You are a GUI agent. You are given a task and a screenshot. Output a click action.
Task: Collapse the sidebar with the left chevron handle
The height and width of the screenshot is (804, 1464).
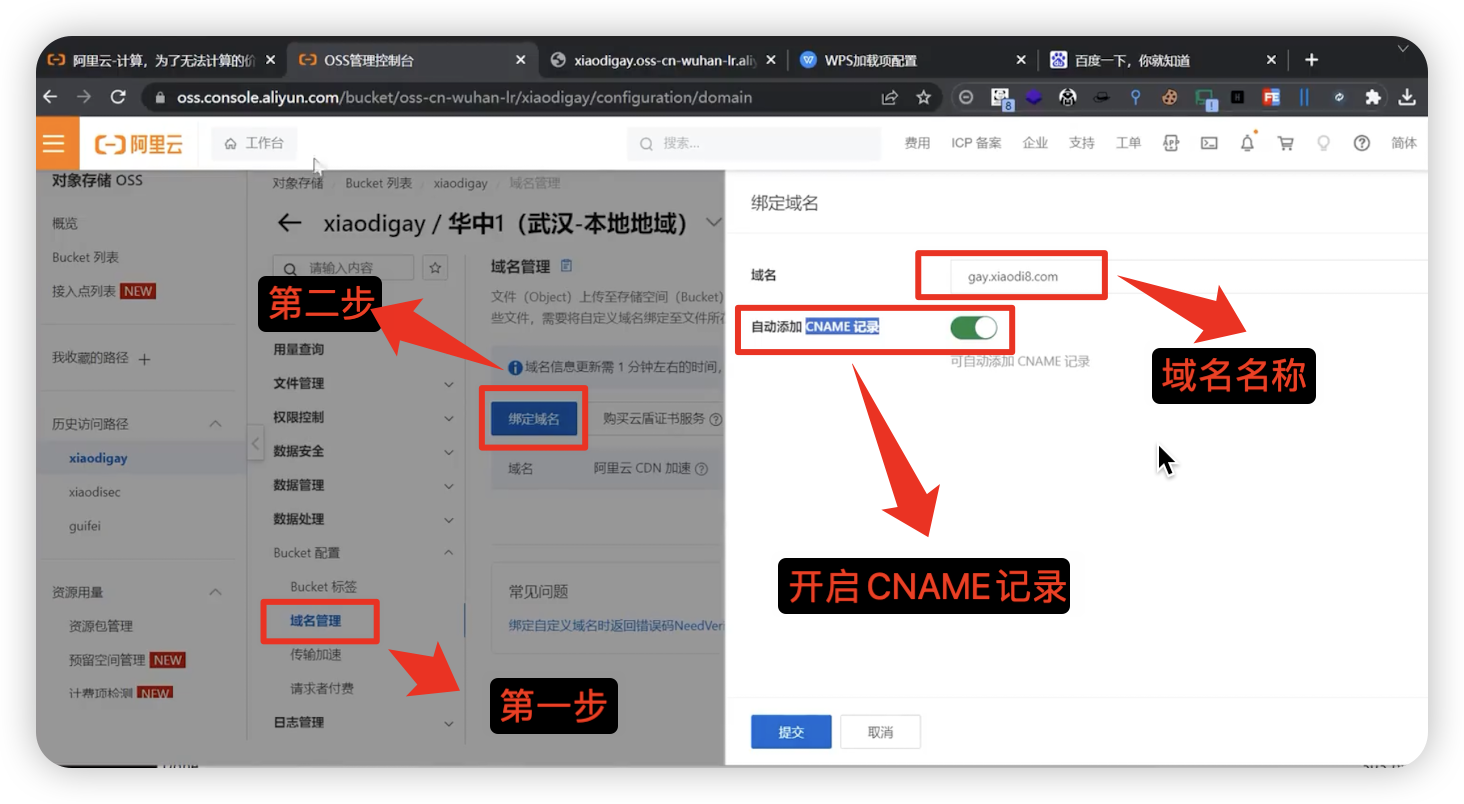(255, 442)
